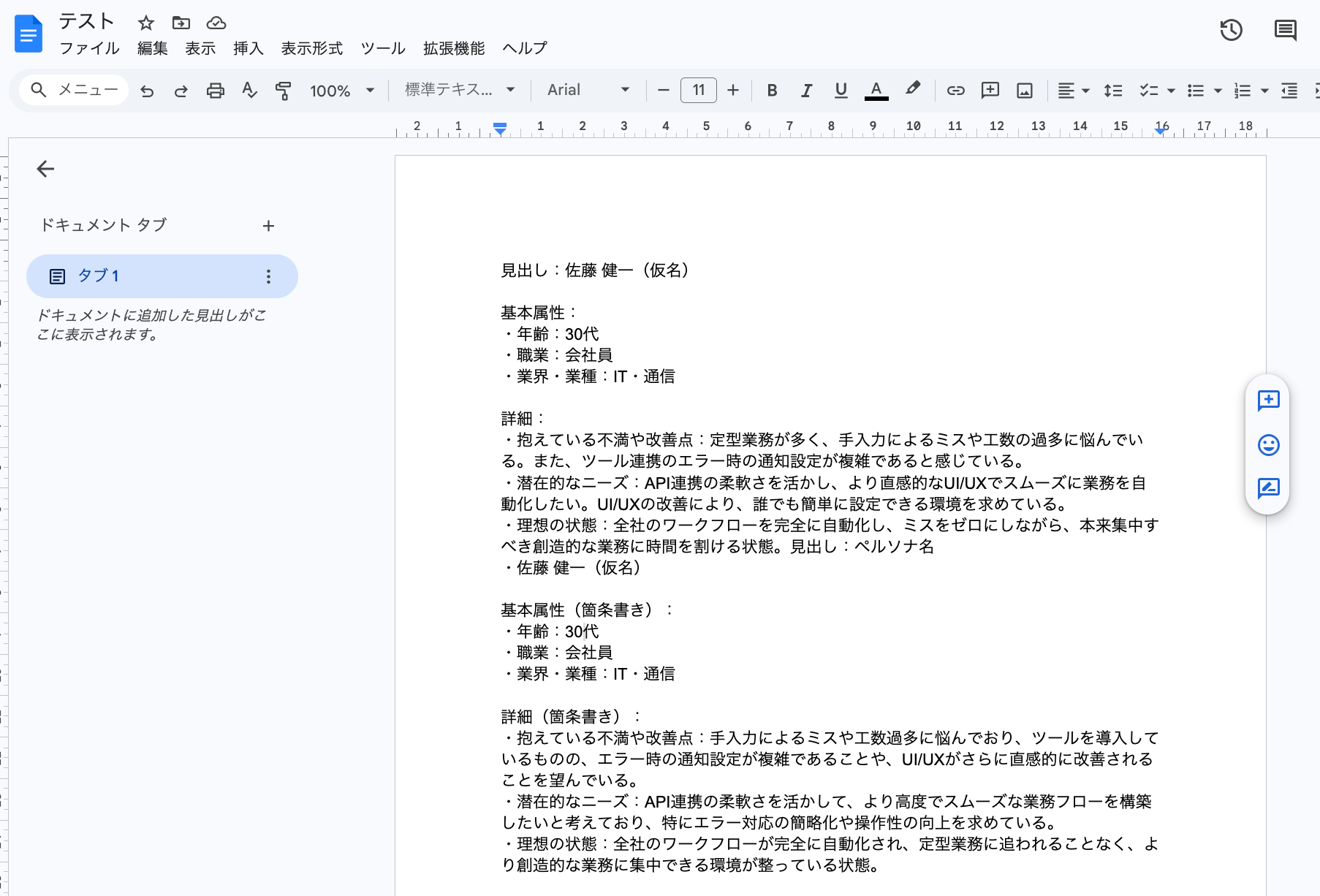Open the 表示形式 menu

tap(312, 48)
